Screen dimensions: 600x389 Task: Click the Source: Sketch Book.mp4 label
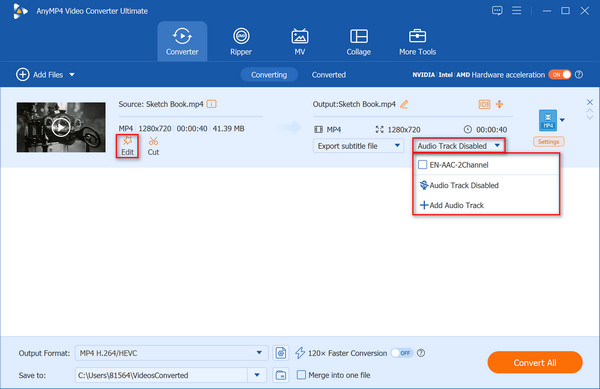[161, 104]
